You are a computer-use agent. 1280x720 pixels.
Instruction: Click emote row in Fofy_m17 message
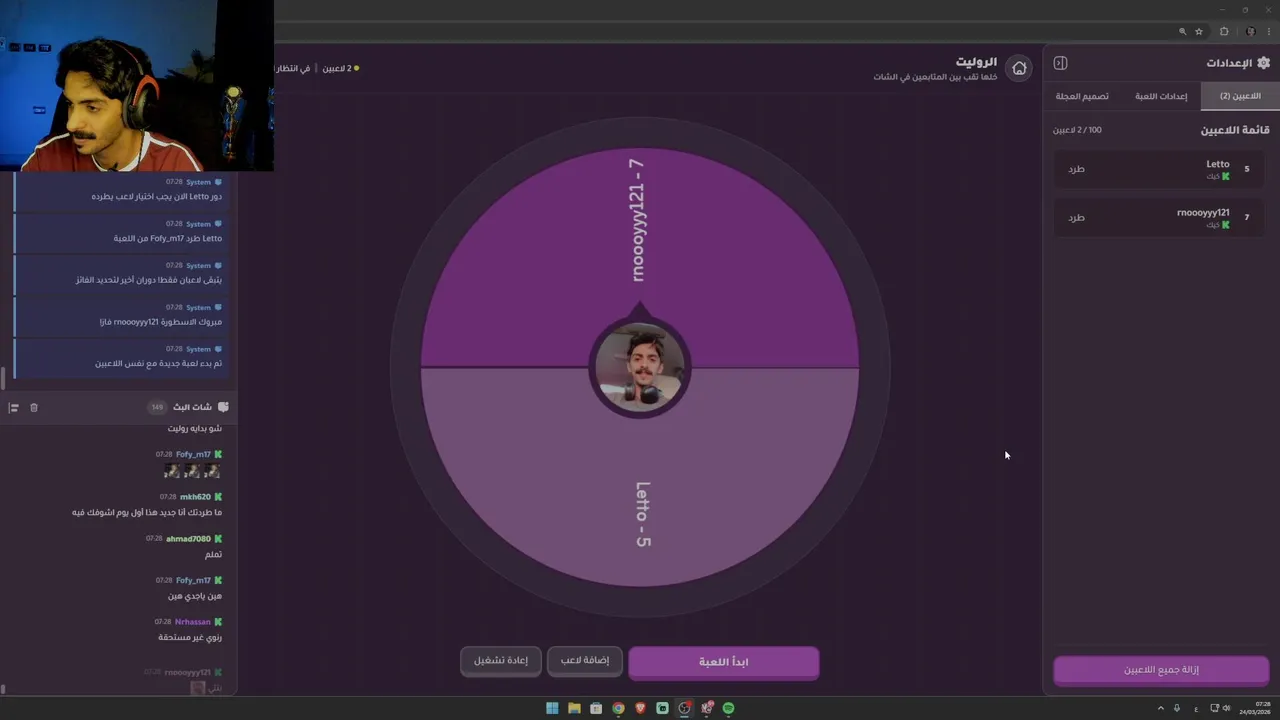(x=192, y=470)
